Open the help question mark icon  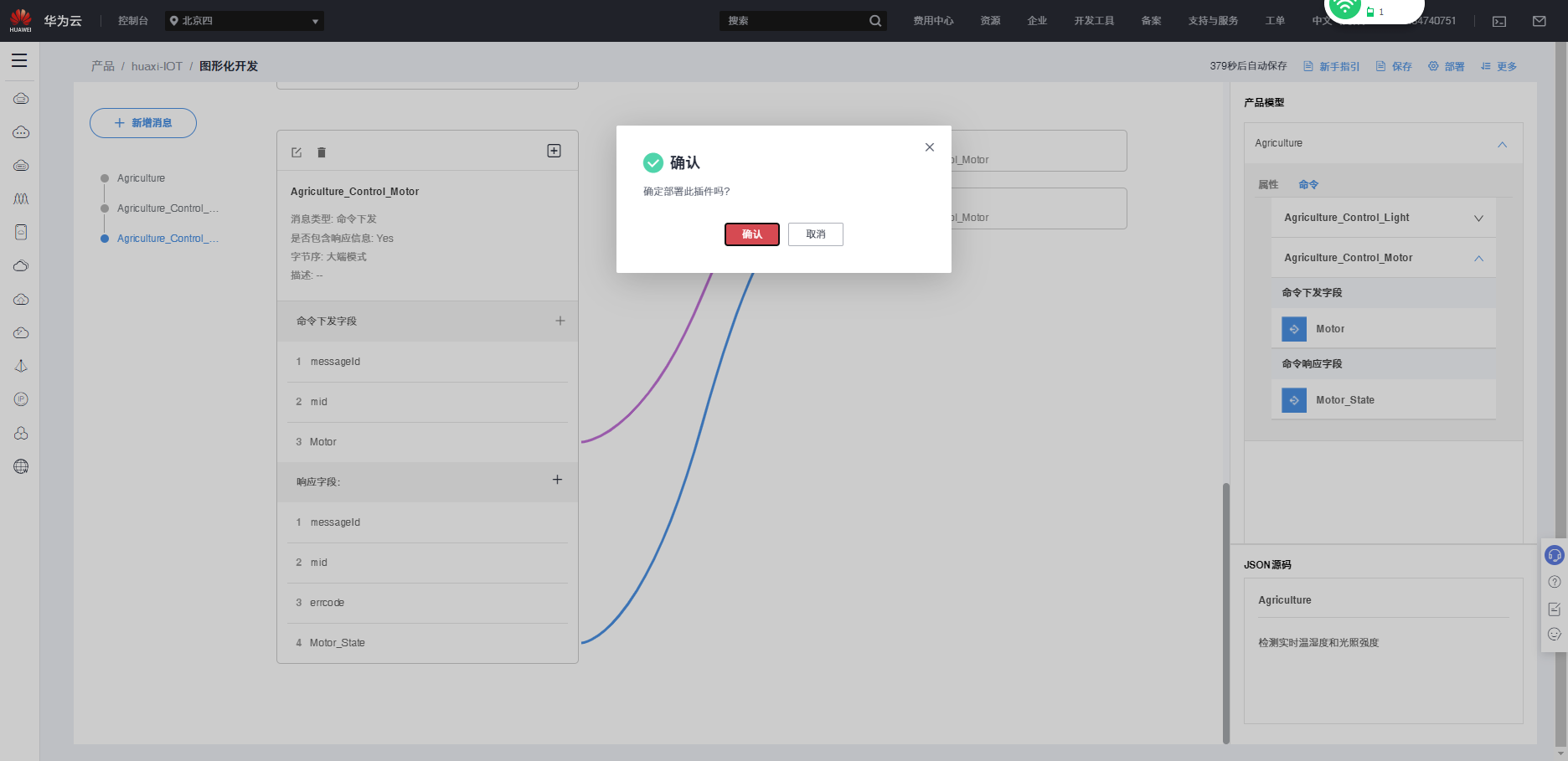tap(1555, 582)
